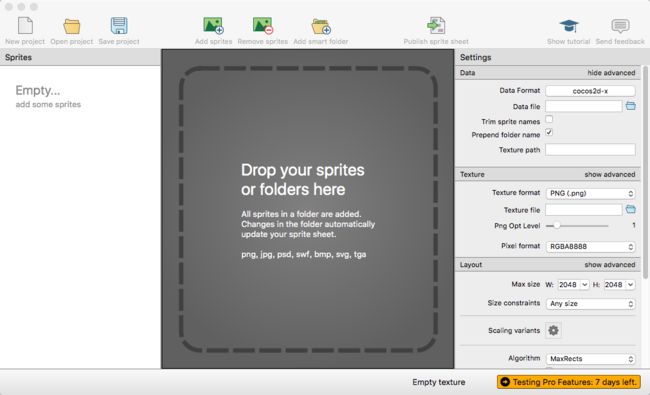Open project via the folder icon

(x=72, y=26)
